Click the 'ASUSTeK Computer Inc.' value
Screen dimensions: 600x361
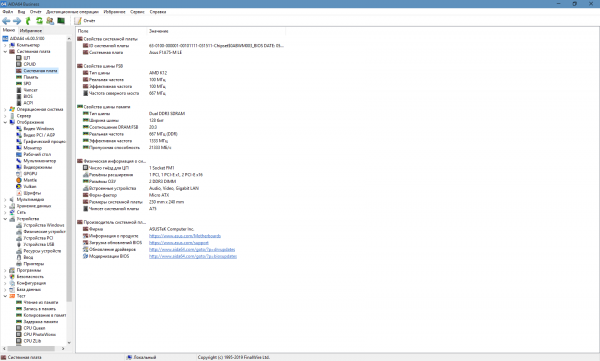point(171,229)
